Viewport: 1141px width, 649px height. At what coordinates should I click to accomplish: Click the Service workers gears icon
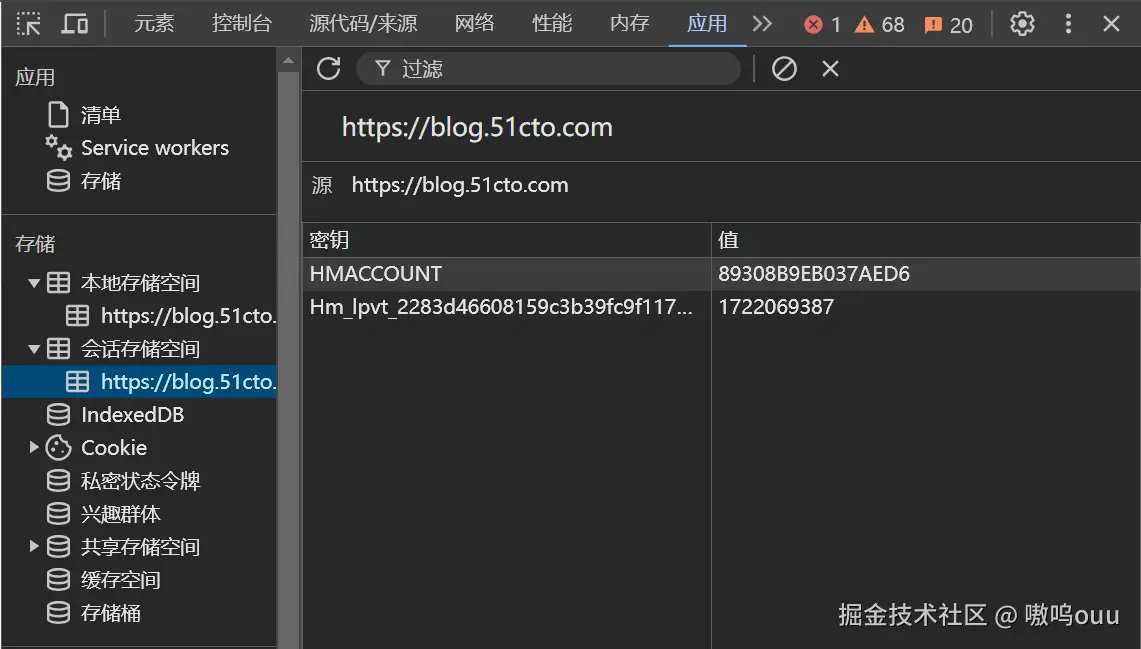click(x=58, y=148)
